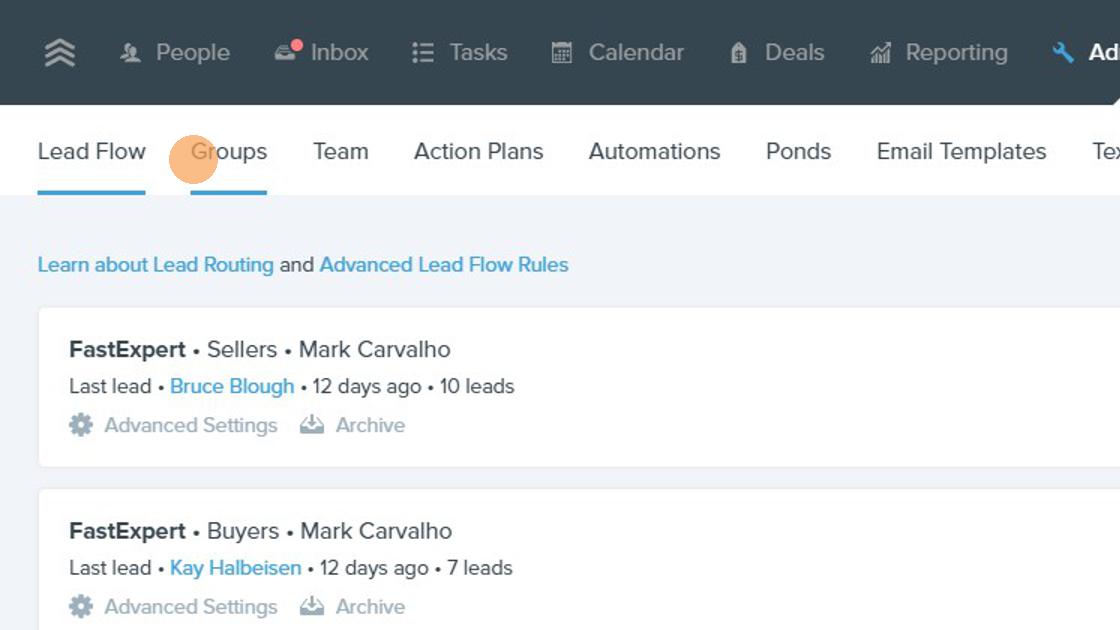Open the Tasks menu label
This screenshot has height=630, width=1120.
pyautogui.click(x=478, y=52)
